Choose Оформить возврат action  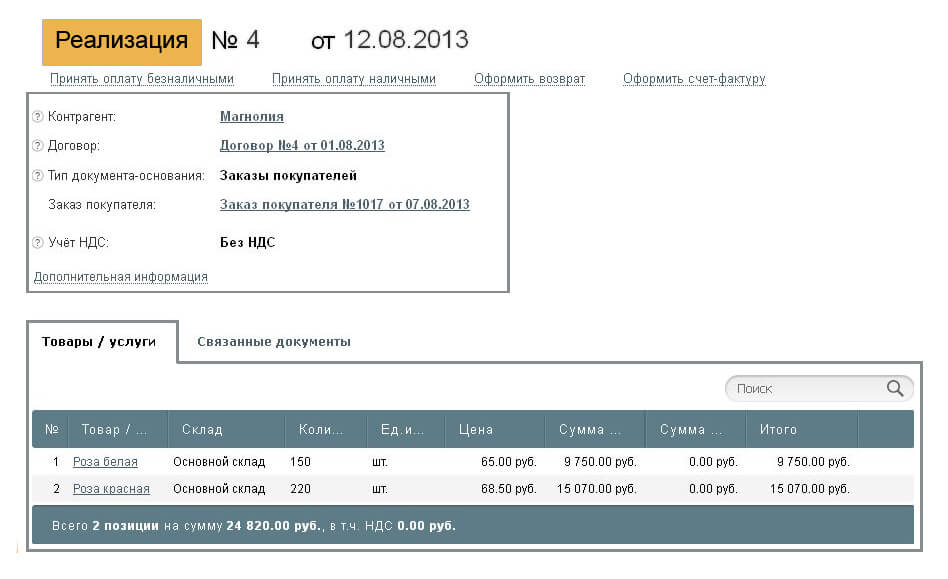coord(529,79)
